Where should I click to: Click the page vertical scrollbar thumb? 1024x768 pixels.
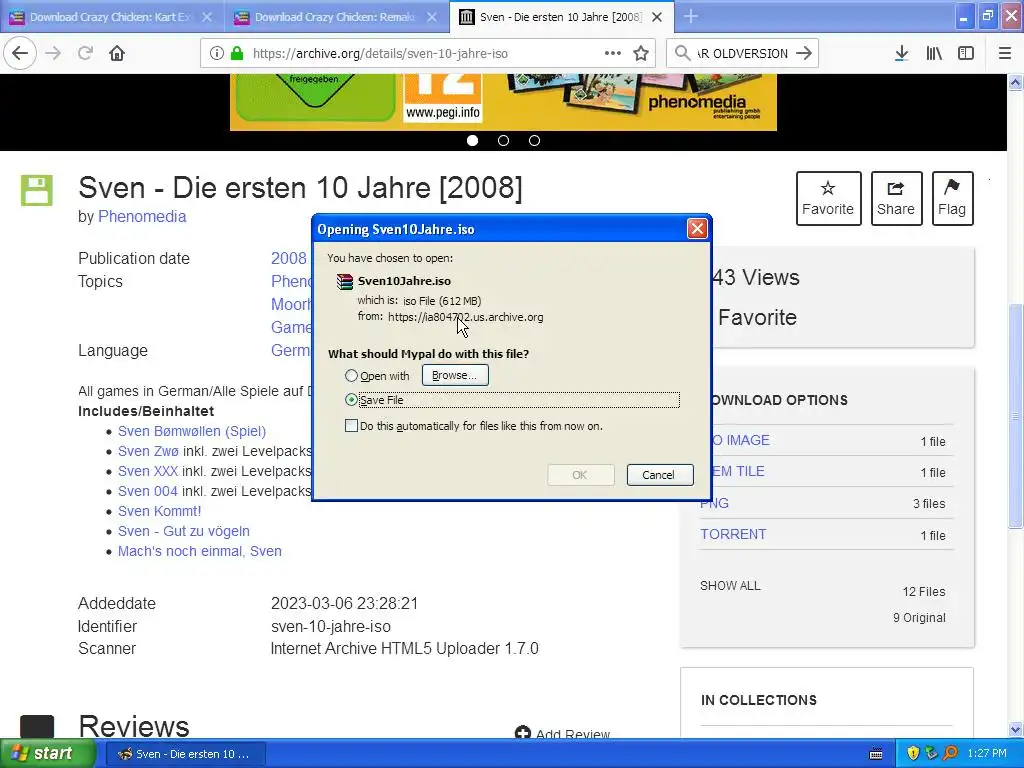[x=1015, y=415]
